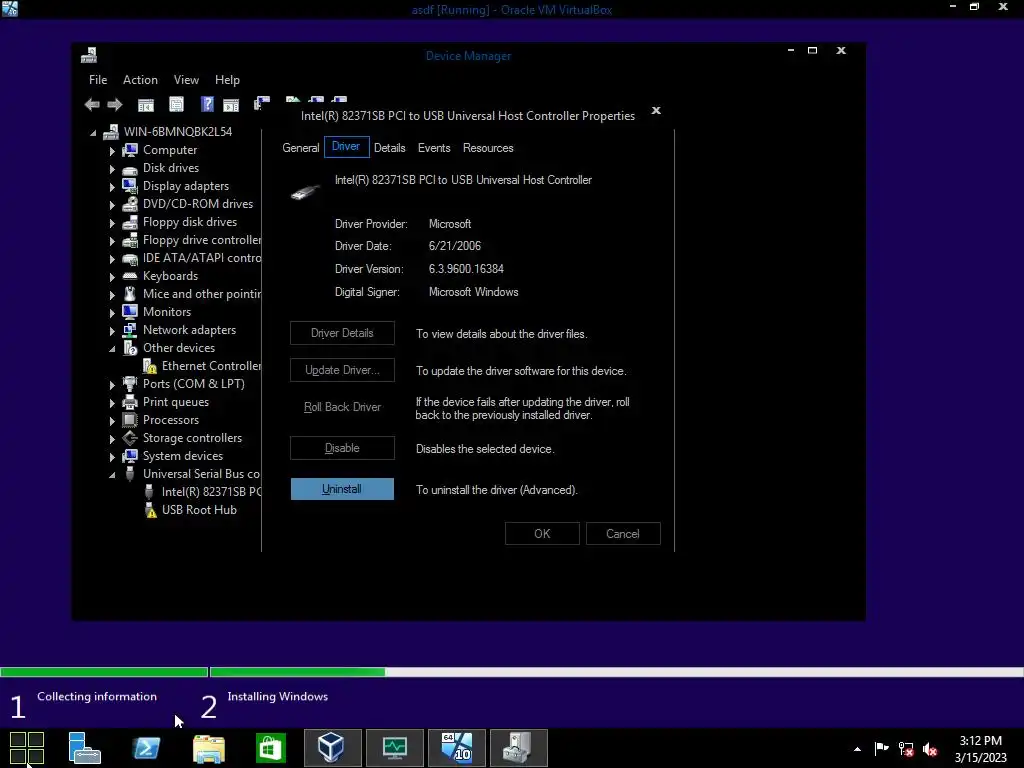Open the Action menu
Image resolution: width=1024 pixels, height=768 pixels.
[140, 80]
